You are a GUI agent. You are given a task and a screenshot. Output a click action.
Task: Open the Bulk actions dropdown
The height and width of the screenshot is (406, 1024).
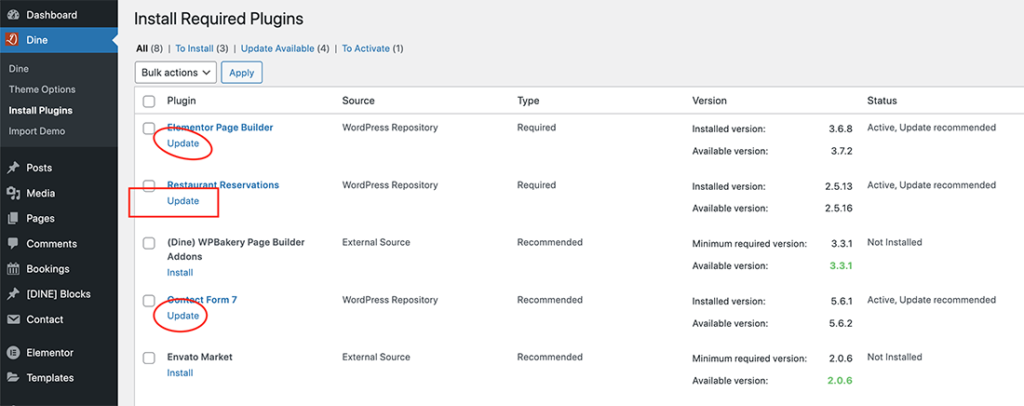[176, 72]
